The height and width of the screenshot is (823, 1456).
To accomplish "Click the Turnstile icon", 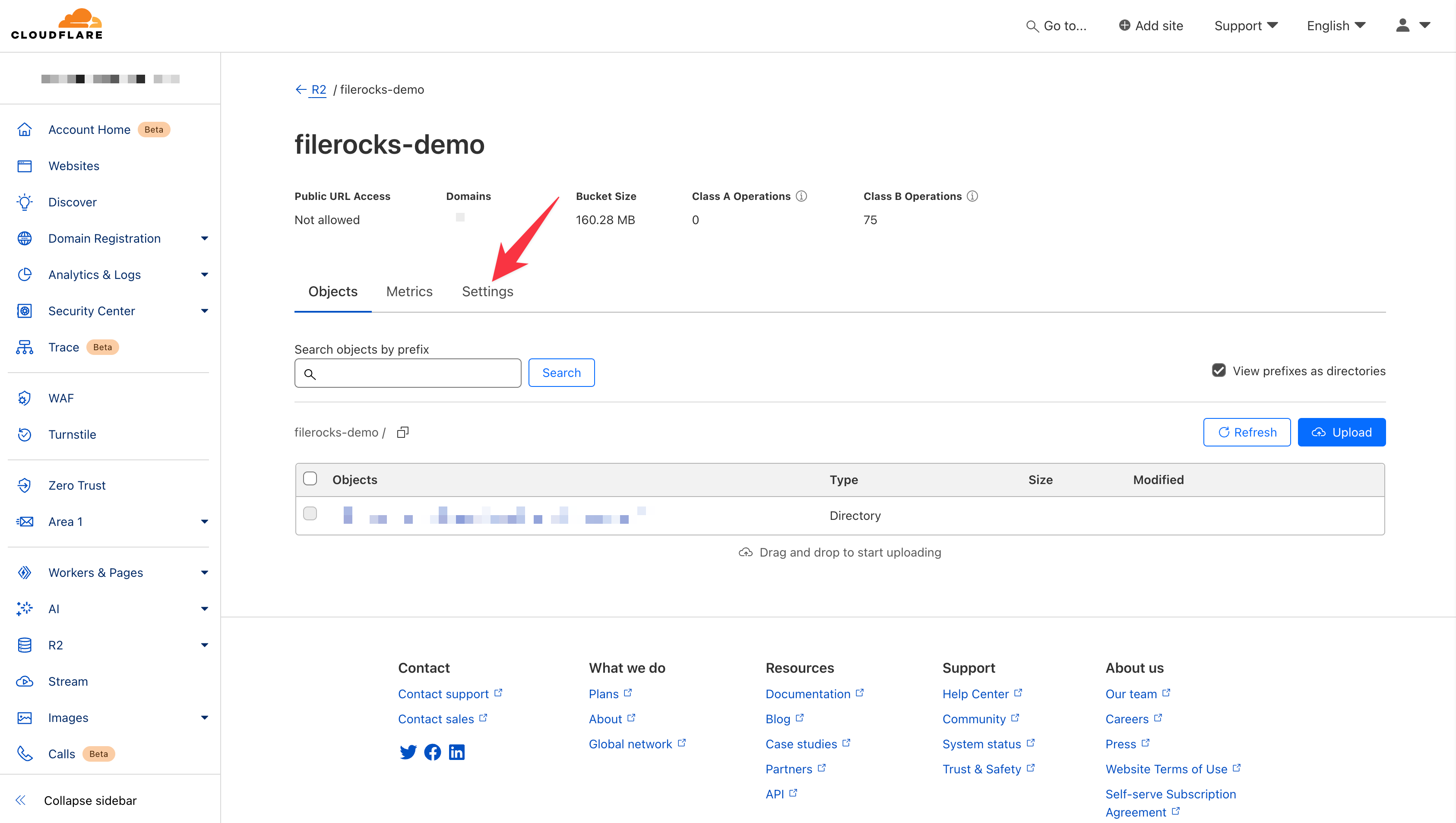I will point(24,434).
